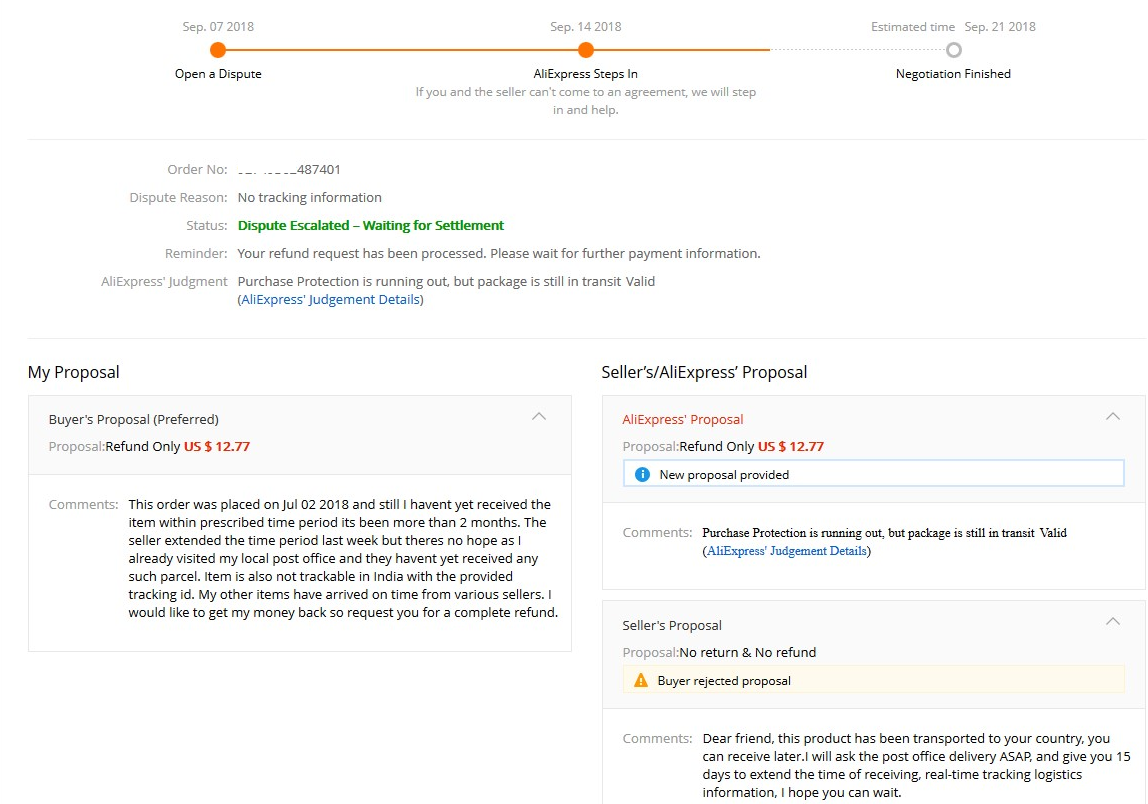The height and width of the screenshot is (804, 1148).
Task: Click the order number ending 487401
Action: coord(289,170)
